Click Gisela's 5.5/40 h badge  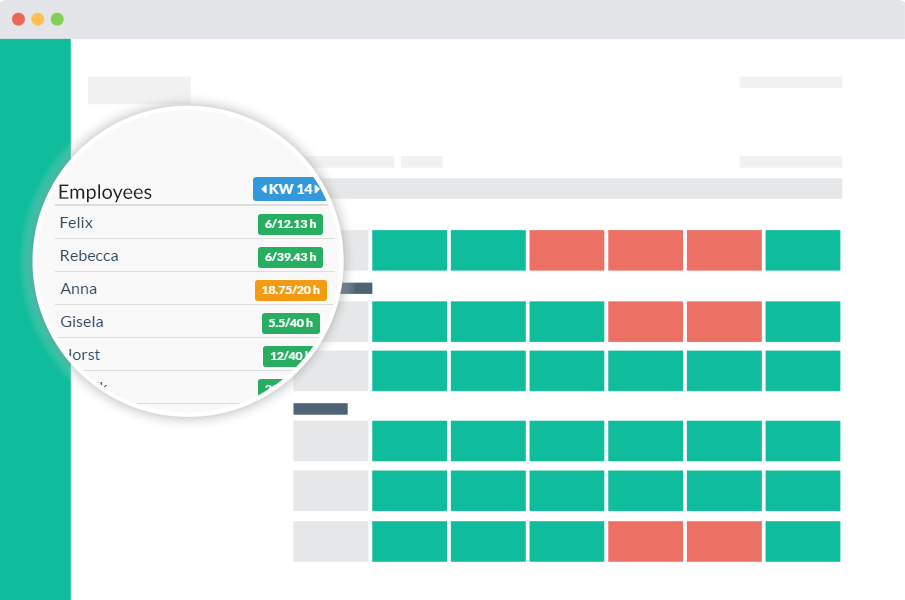[x=293, y=322]
